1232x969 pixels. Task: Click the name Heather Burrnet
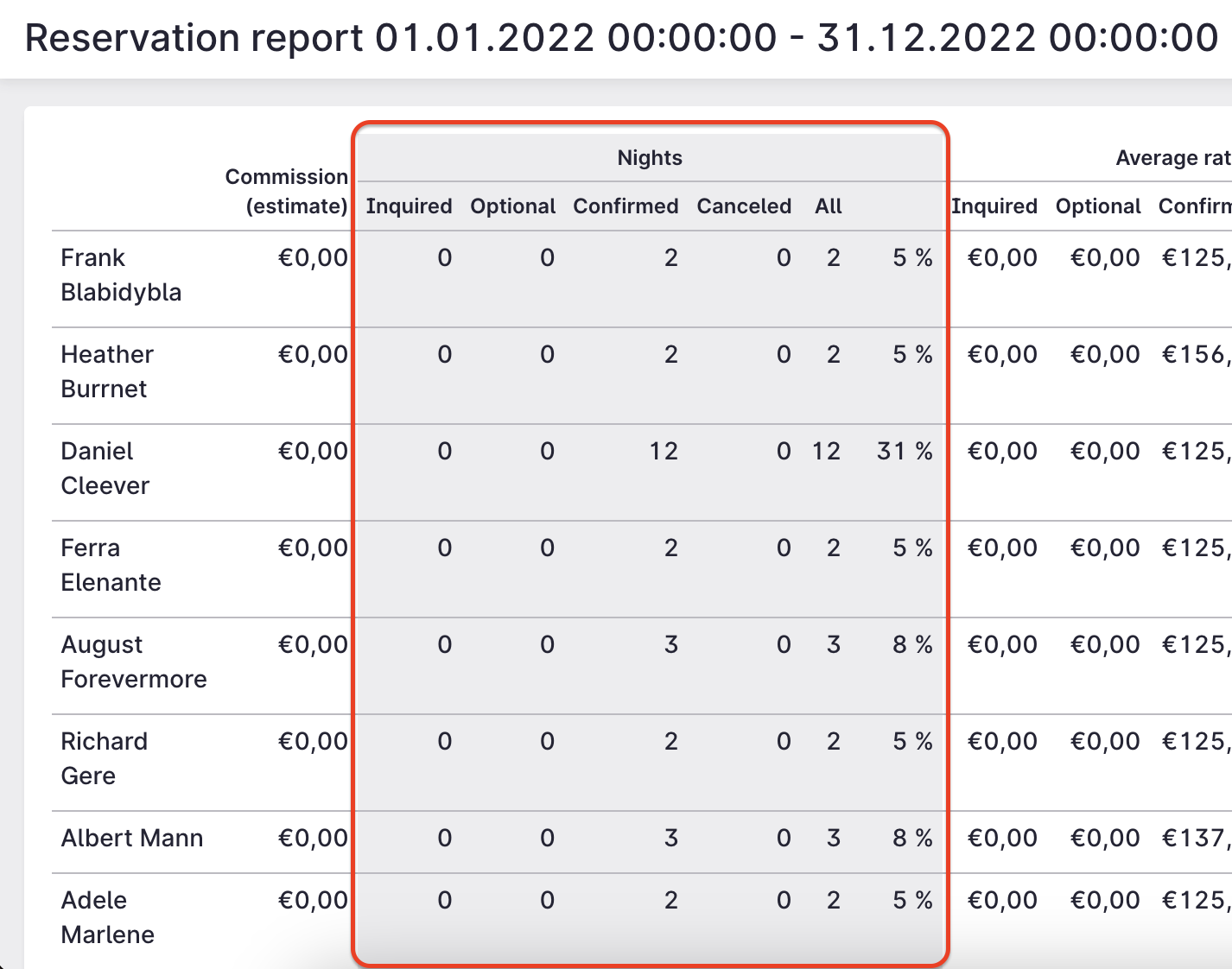pyautogui.click(x=107, y=371)
